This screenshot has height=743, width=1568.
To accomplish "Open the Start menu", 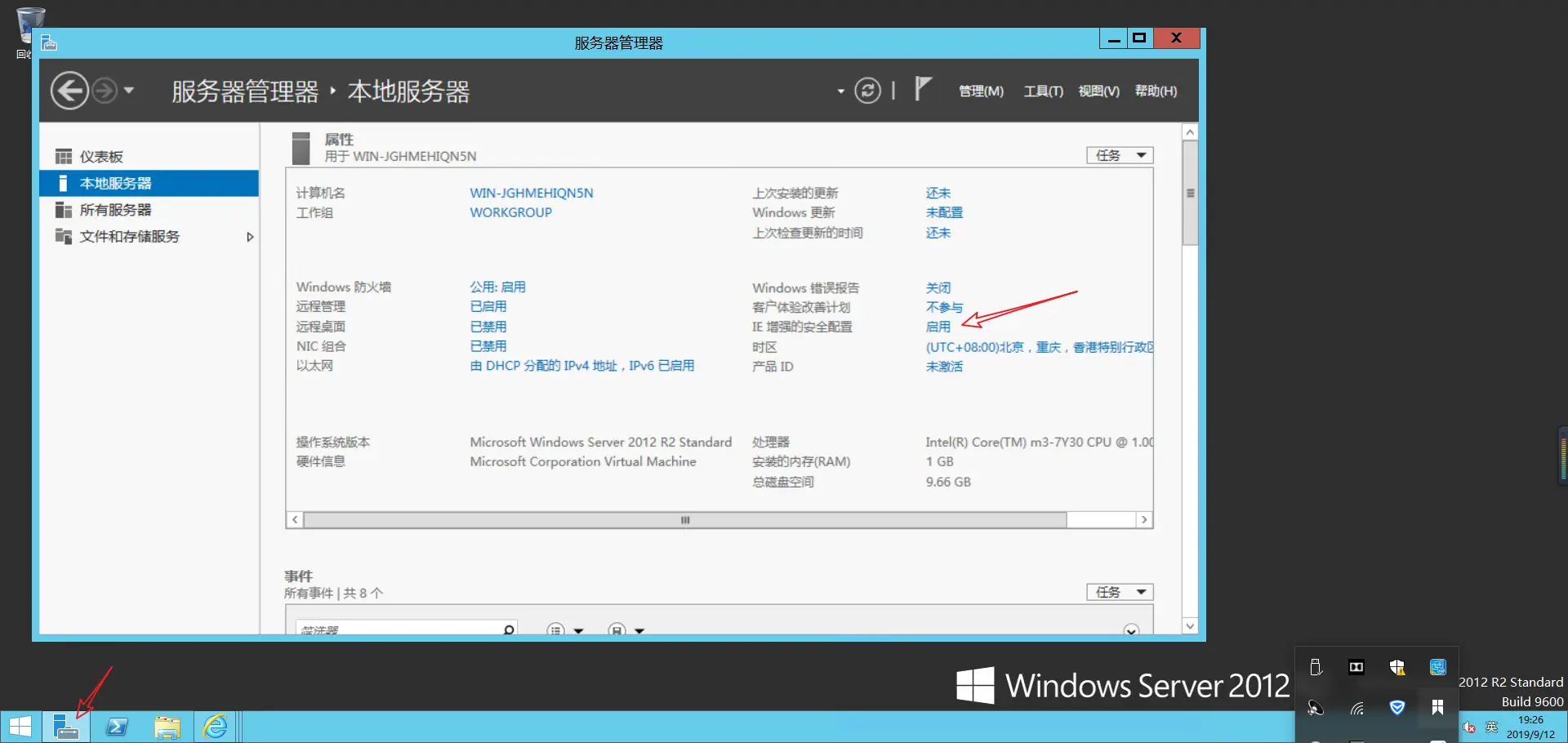I will (x=20, y=727).
